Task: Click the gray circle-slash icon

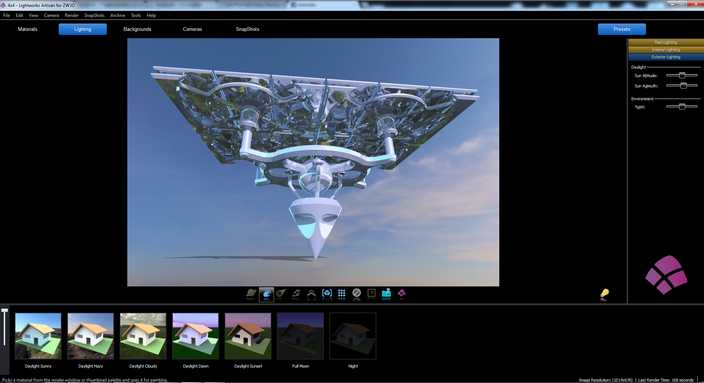Action: point(356,294)
